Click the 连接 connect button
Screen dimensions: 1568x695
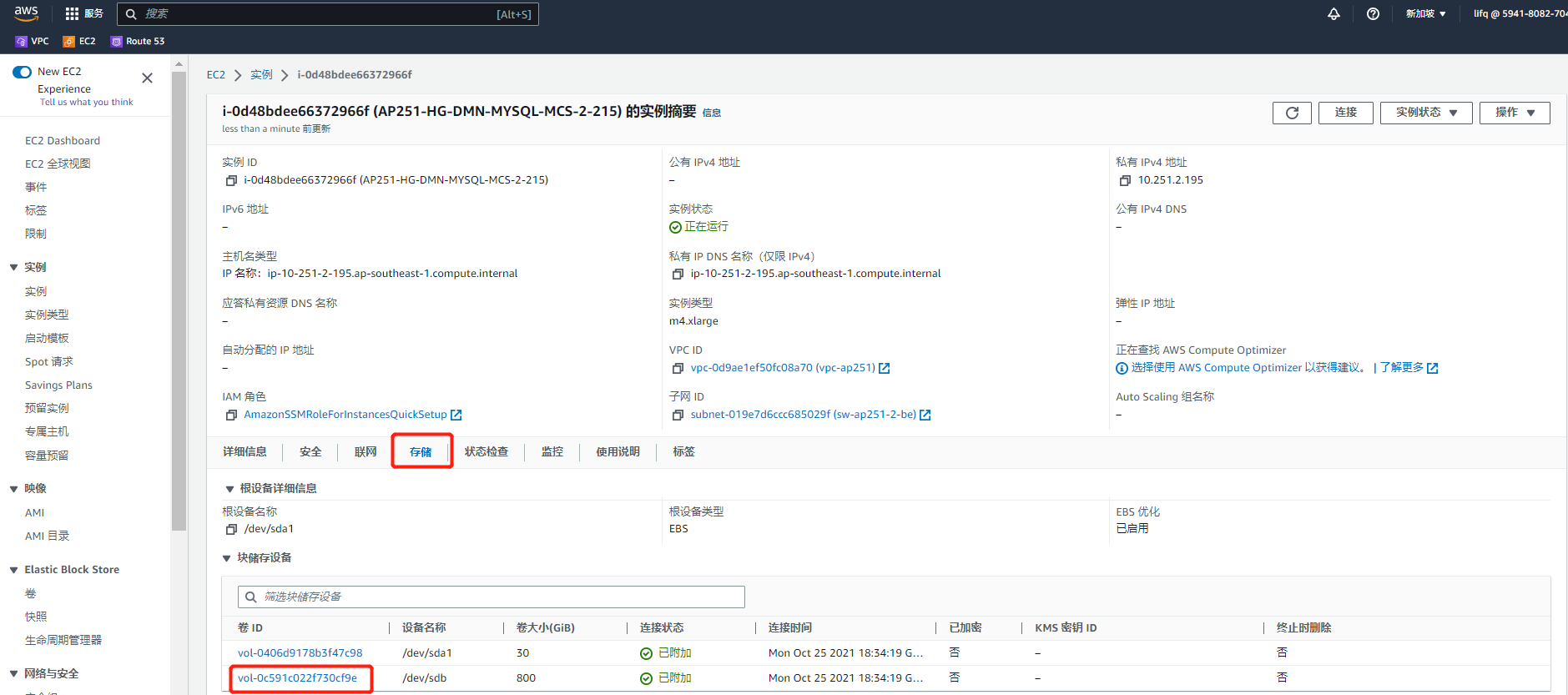point(1346,113)
